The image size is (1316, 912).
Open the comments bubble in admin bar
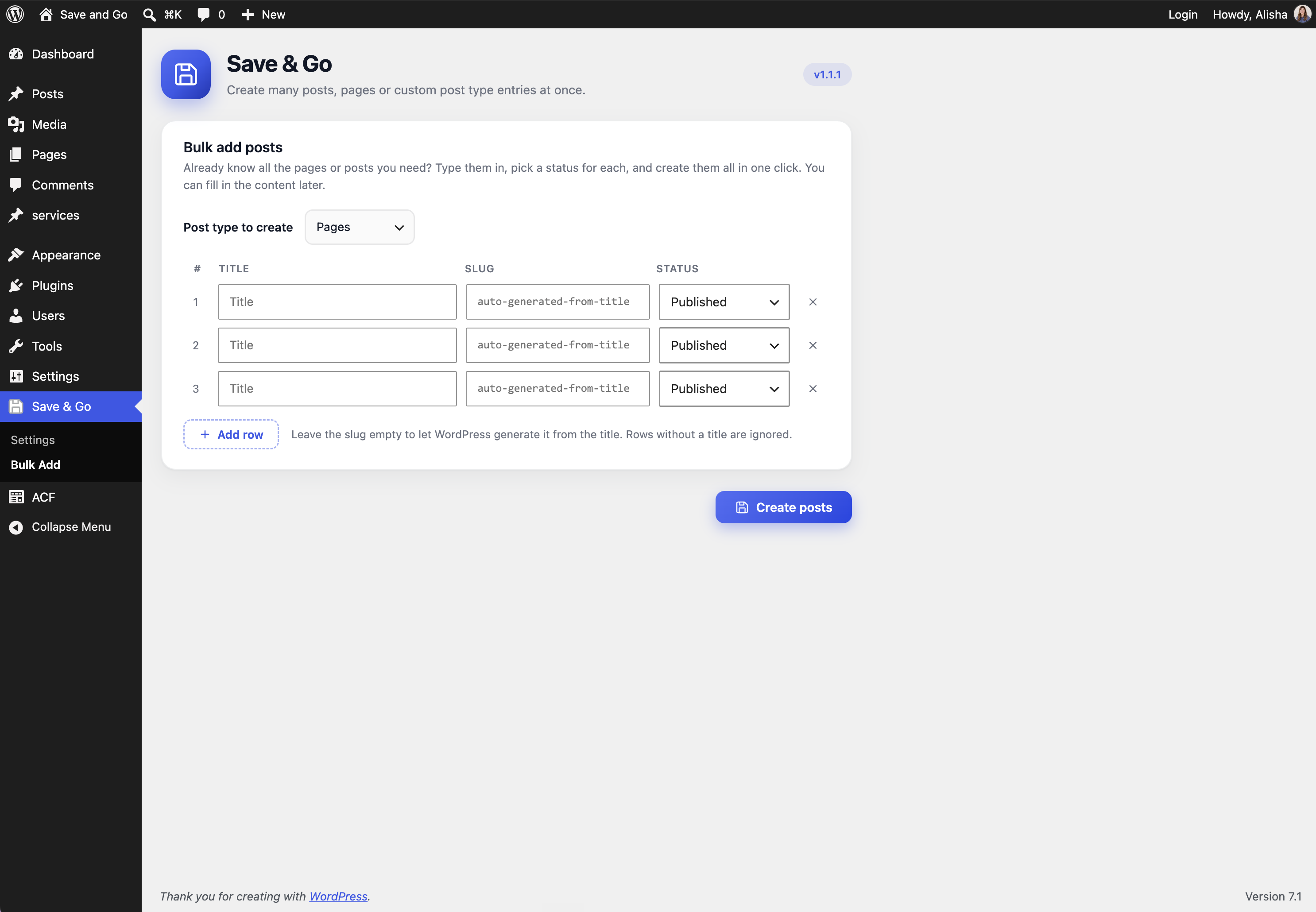[x=203, y=14]
